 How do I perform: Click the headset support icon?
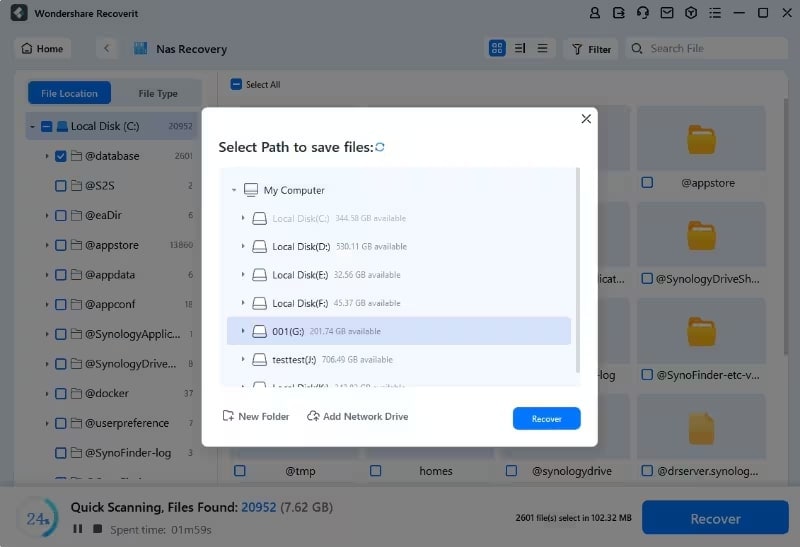[x=643, y=13]
